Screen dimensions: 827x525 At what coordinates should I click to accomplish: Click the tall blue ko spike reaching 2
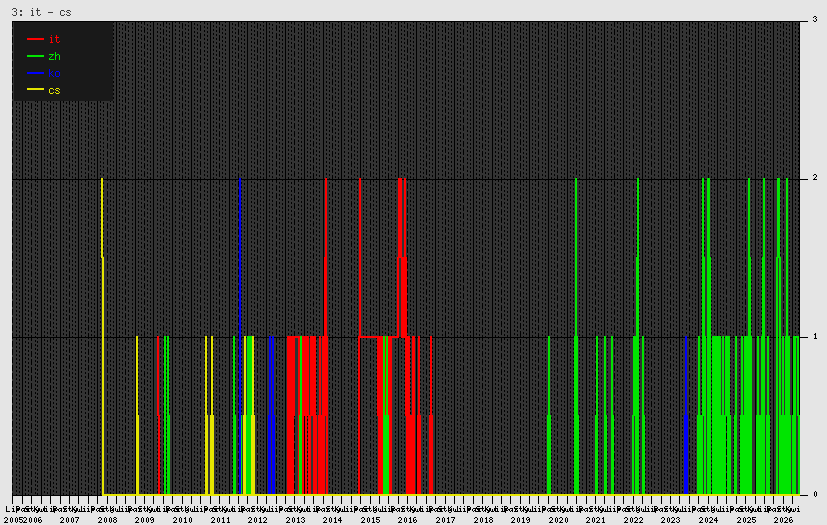[x=240, y=336]
